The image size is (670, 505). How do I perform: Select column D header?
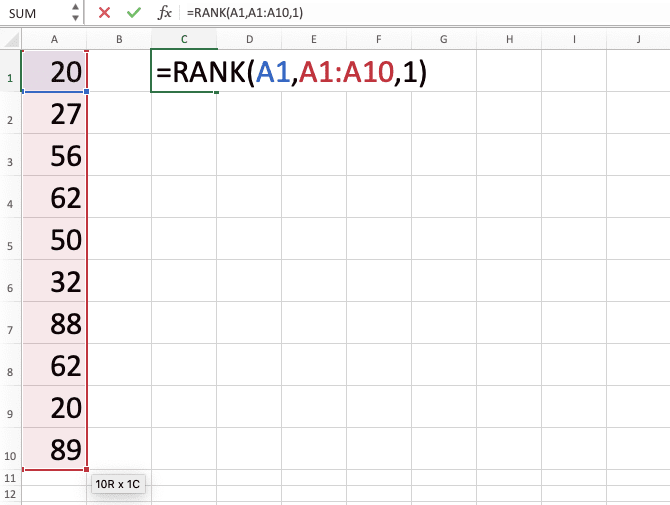249,39
